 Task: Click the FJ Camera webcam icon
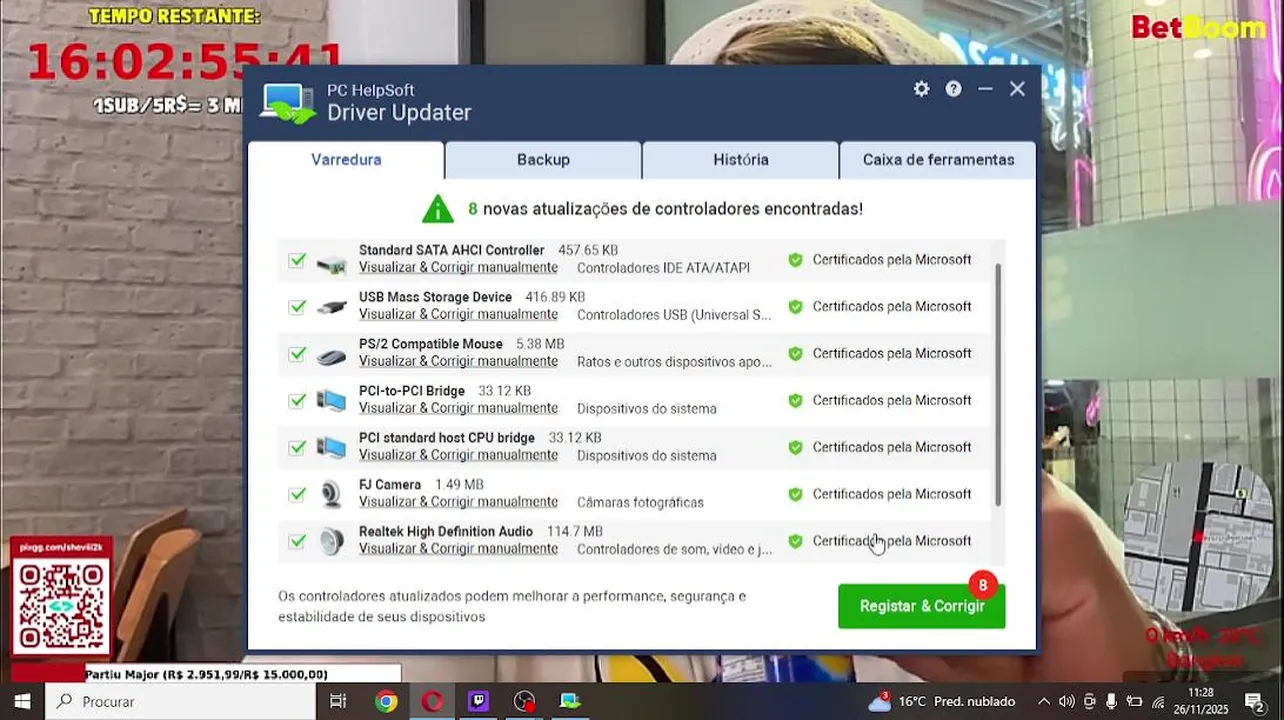click(331, 495)
